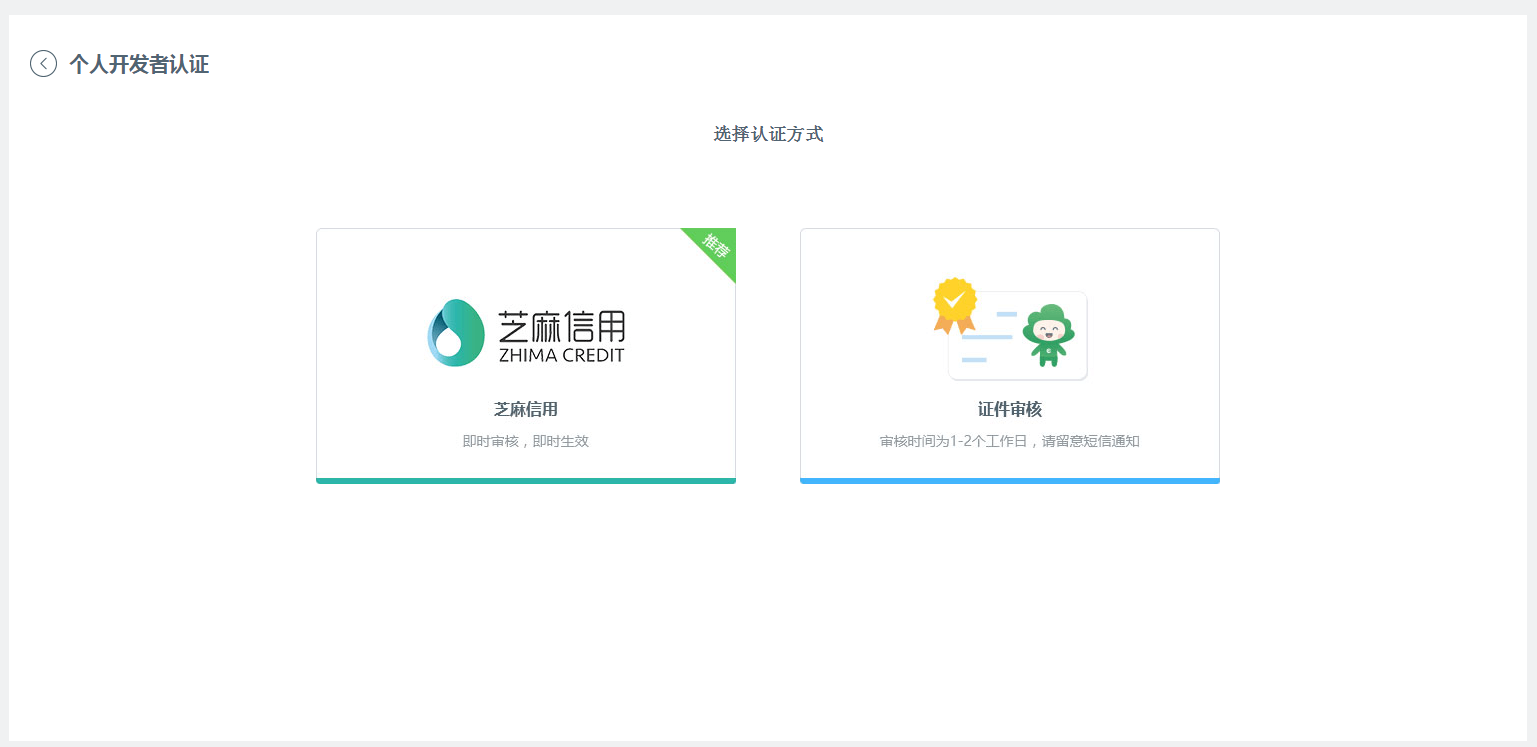This screenshot has height=747, width=1537.
Task: Select 芝麻信用 card title
Action: [x=526, y=409]
